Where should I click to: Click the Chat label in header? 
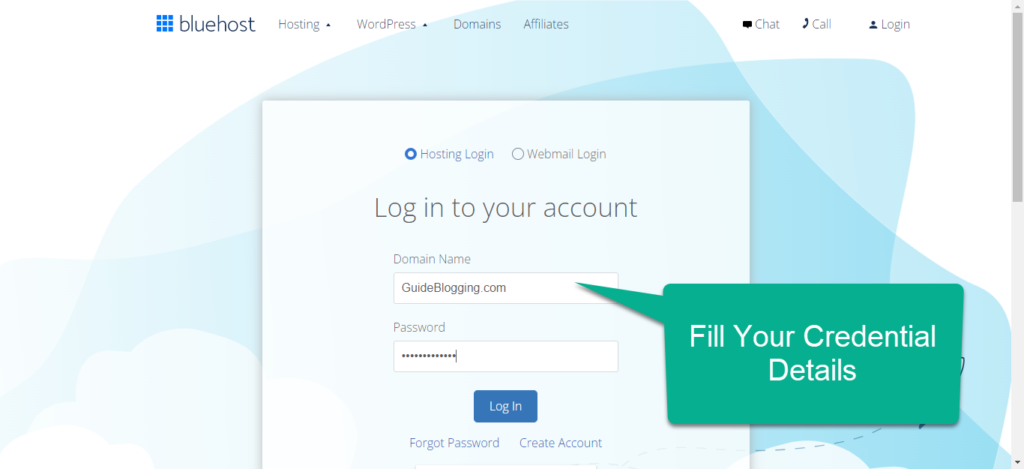767,24
